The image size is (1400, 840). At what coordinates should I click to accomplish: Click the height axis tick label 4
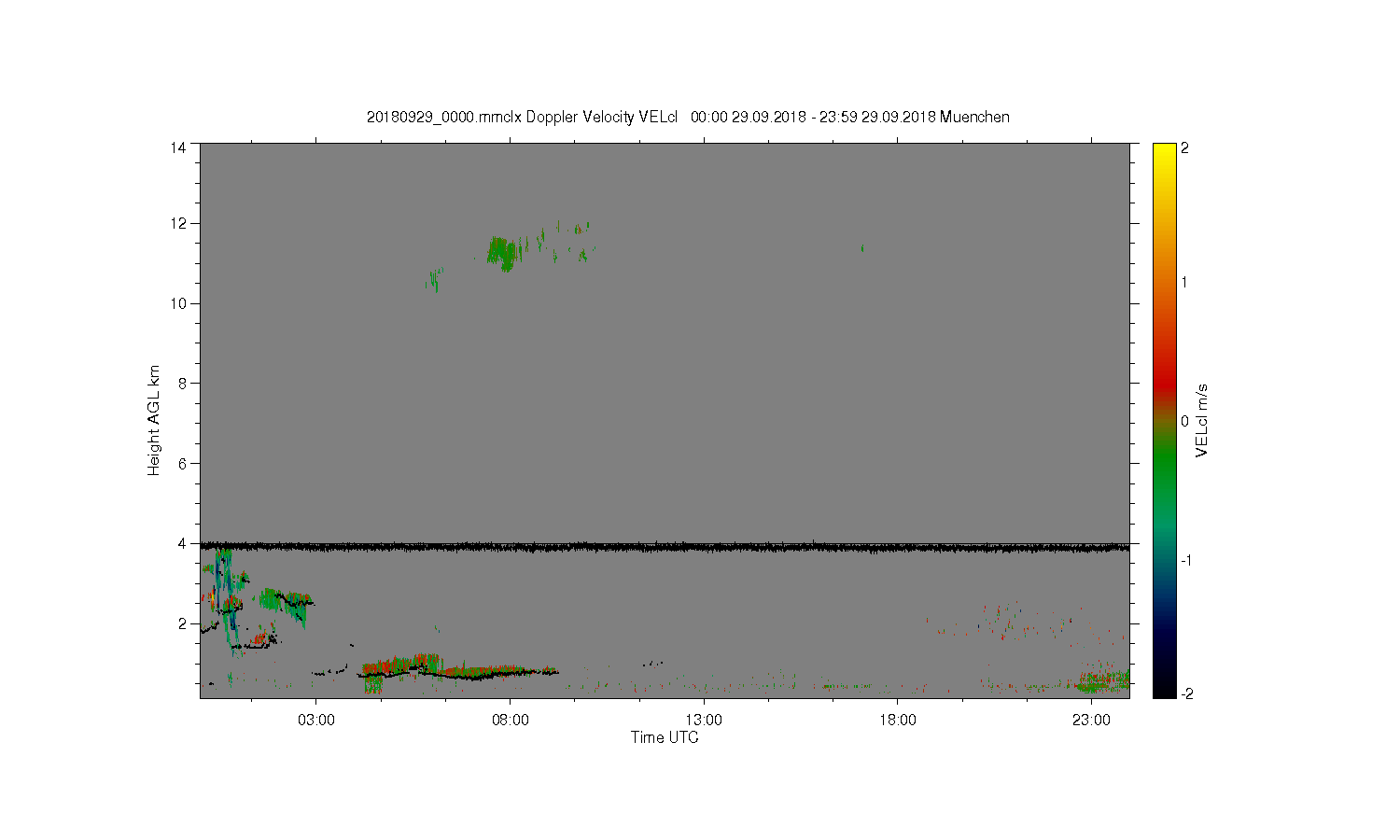tap(182, 543)
